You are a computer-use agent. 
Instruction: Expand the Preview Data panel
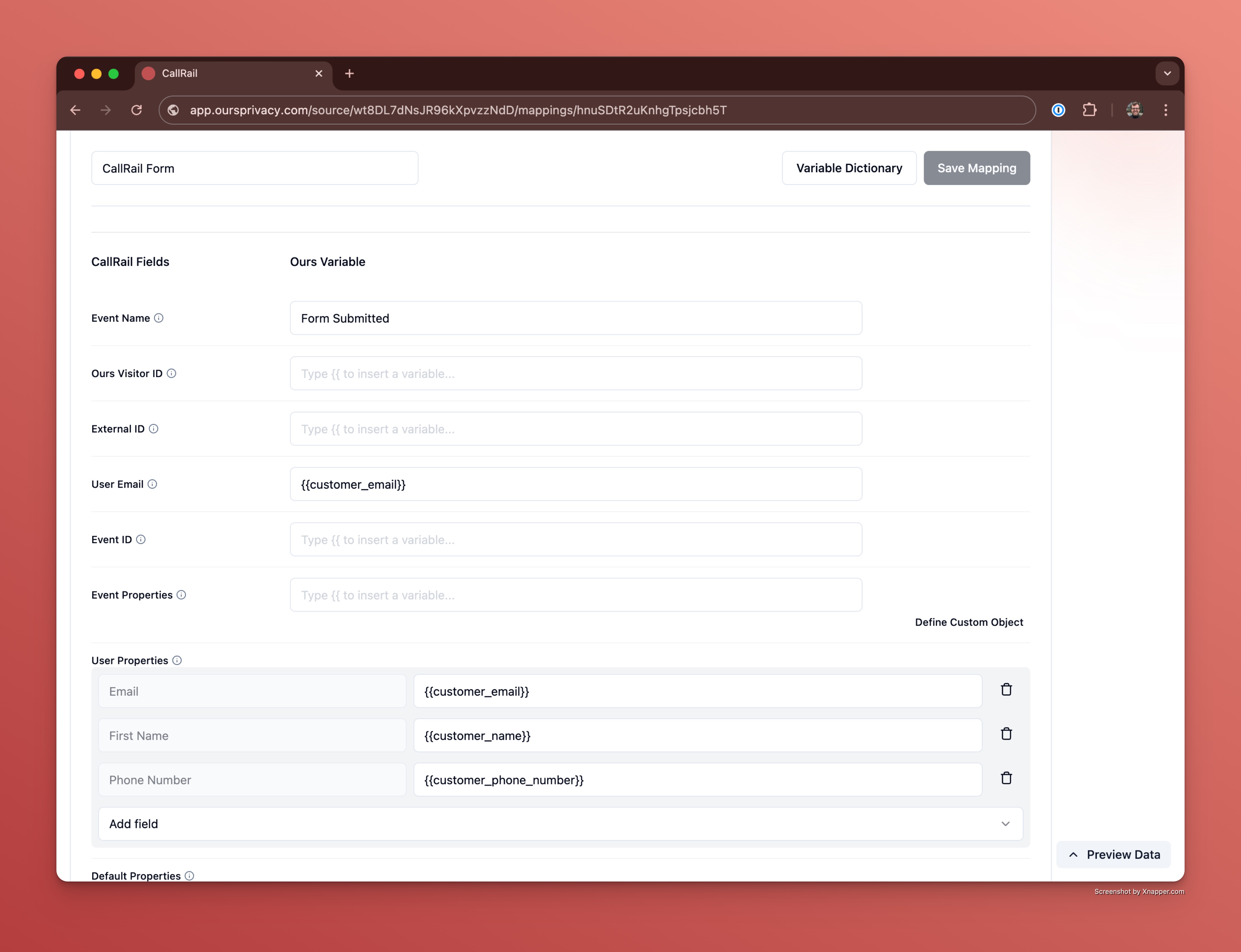pos(1114,854)
